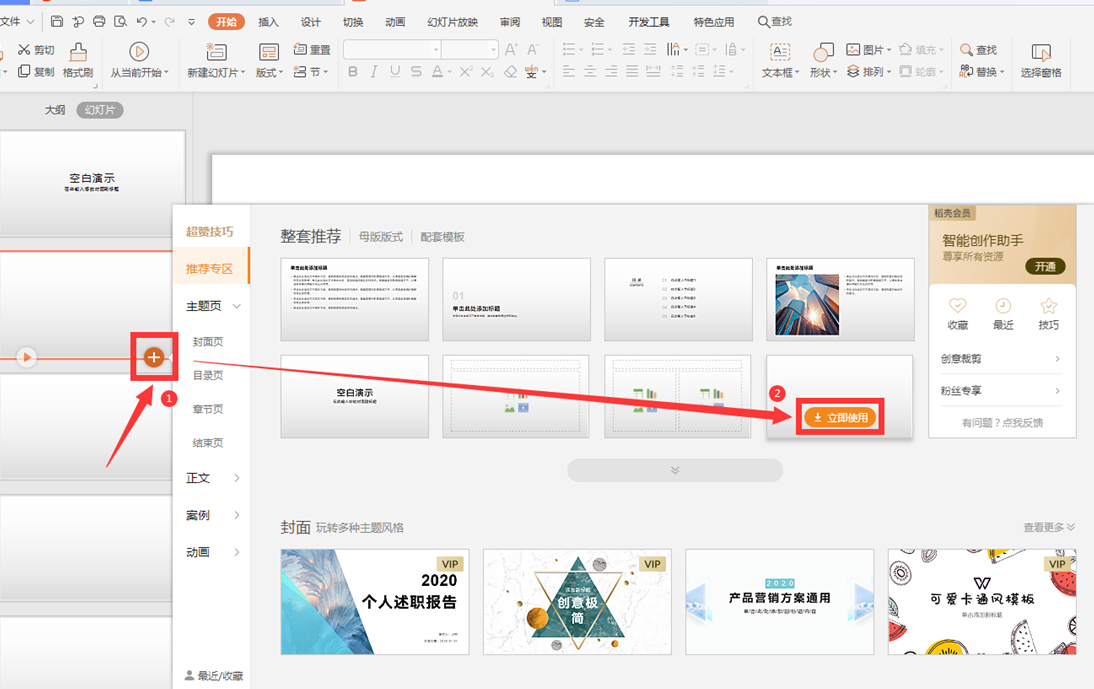
Task: Open 最近 recent templates with clock icon
Action: (x=1003, y=314)
